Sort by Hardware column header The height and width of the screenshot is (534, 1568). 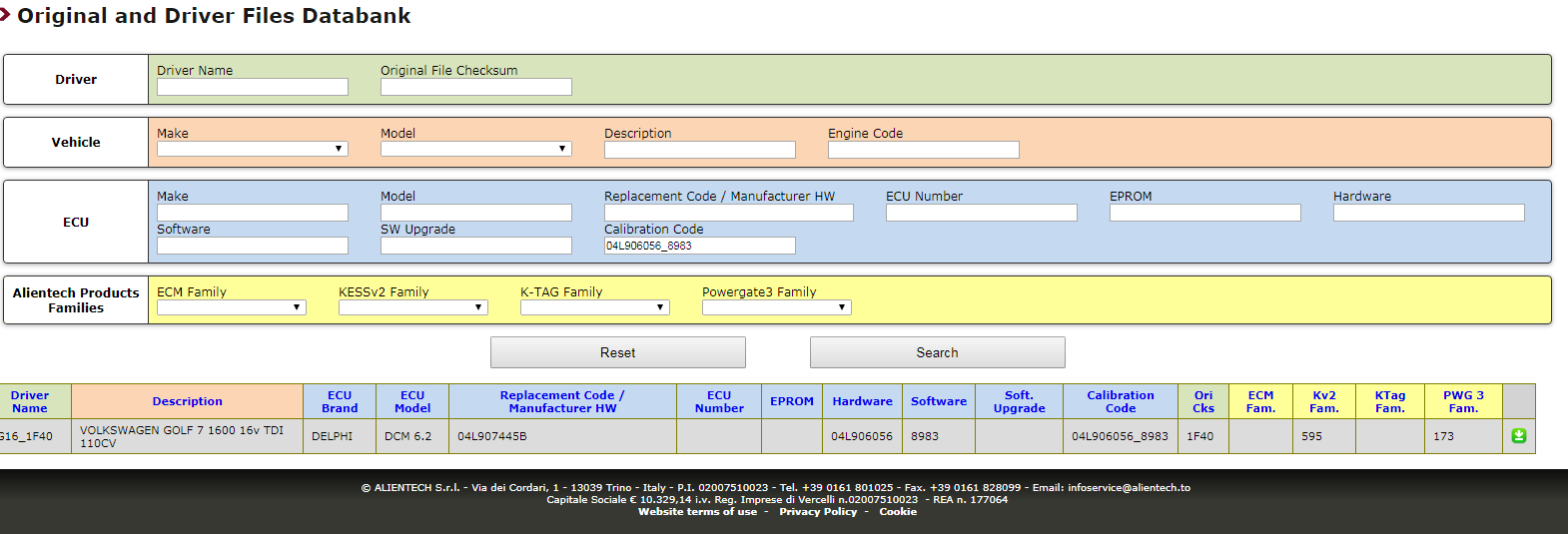pos(863,401)
